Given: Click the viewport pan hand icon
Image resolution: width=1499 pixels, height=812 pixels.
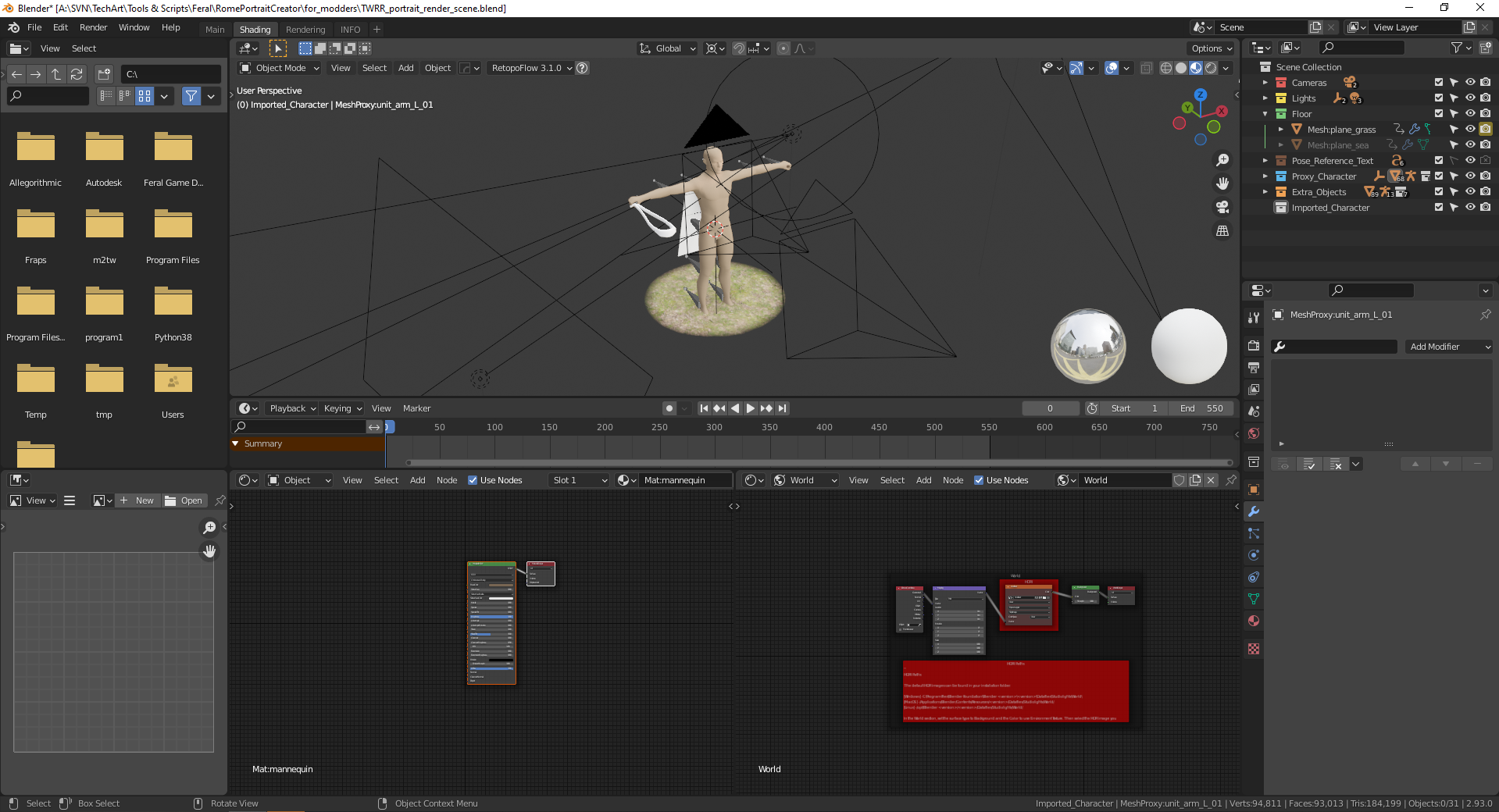Looking at the screenshot, I should click(x=1222, y=183).
